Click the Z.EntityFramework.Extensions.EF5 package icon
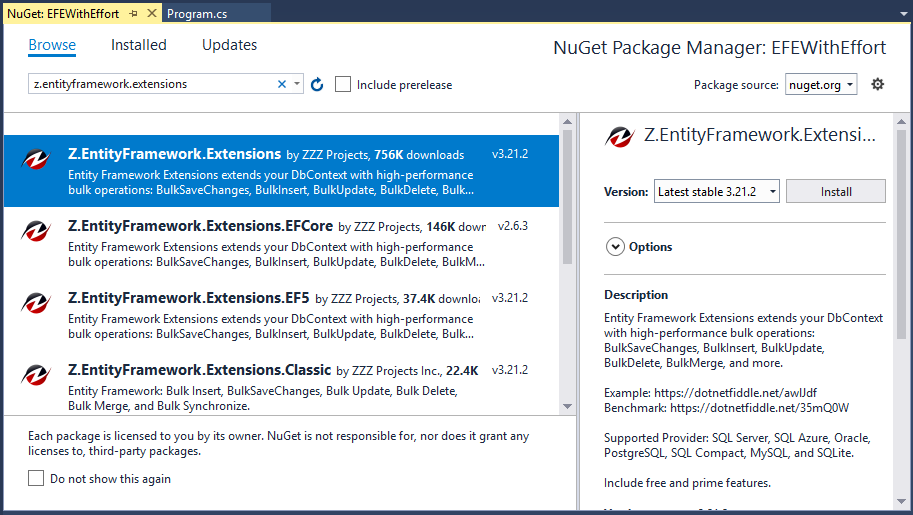Viewport: 913px width, 515px height. point(36,303)
